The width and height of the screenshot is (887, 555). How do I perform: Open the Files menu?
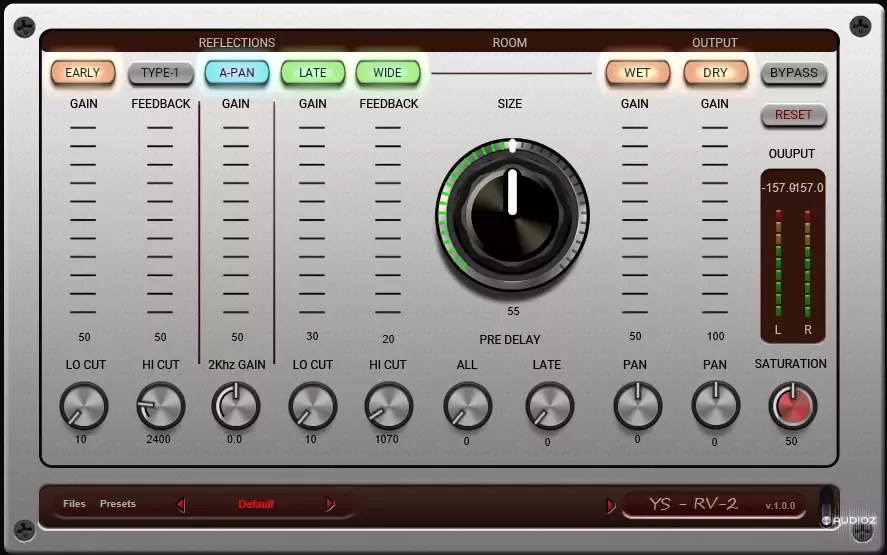[x=74, y=504]
